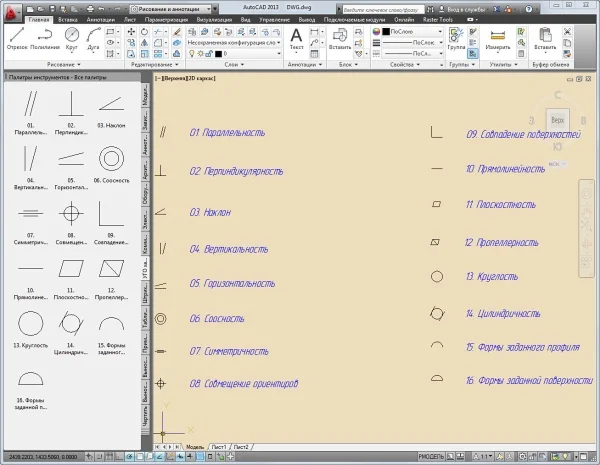The width and height of the screenshot is (600, 465).
Task: Click the table icon in Аннотации panel
Action: pyautogui.click(x=314, y=54)
